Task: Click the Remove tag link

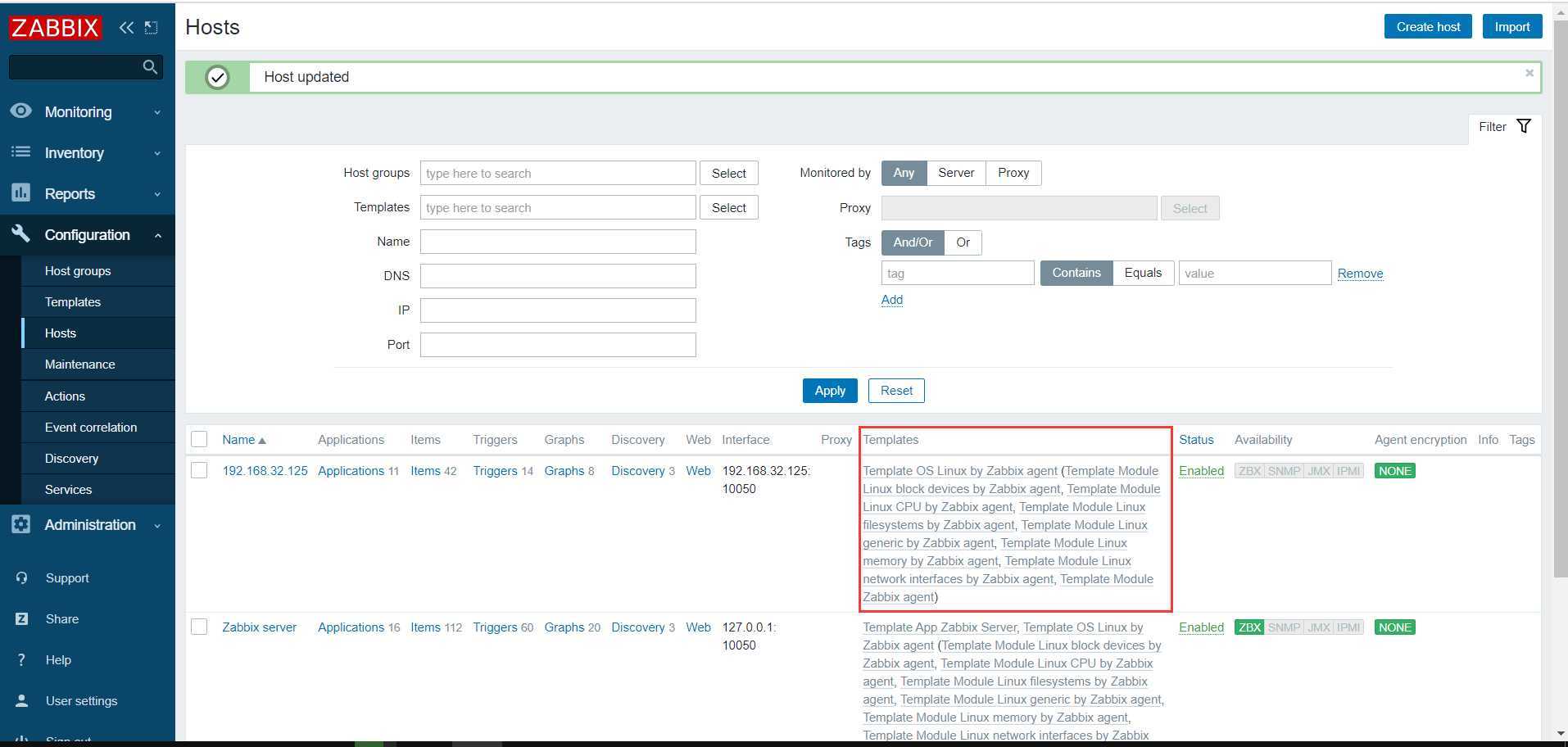Action: (x=1360, y=274)
